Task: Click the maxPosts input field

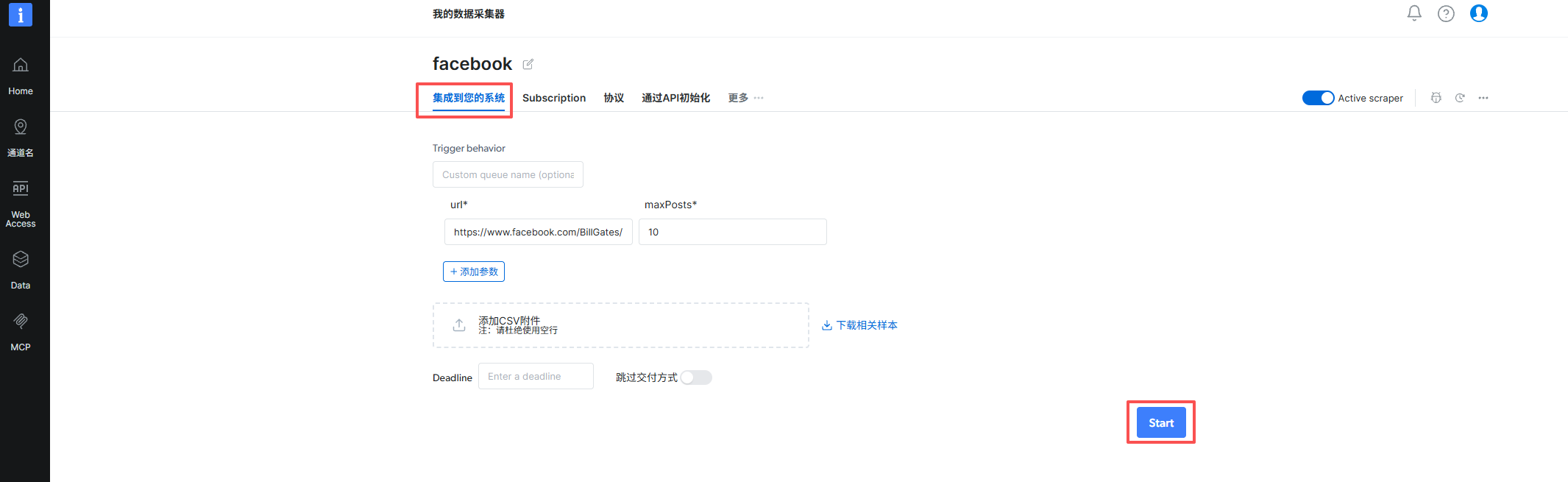Action: pos(733,232)
